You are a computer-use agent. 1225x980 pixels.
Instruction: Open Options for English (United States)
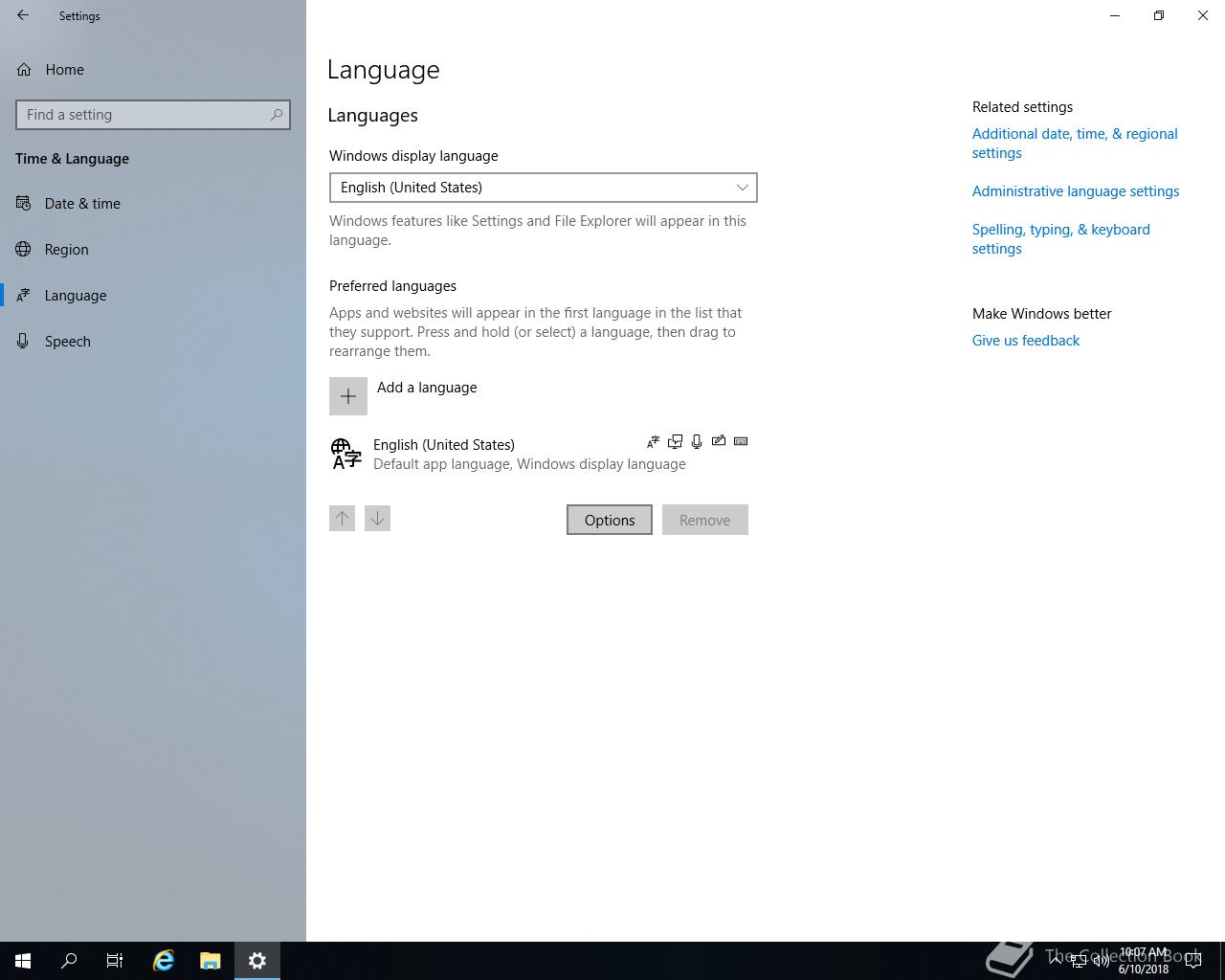(x=610, y=520)
